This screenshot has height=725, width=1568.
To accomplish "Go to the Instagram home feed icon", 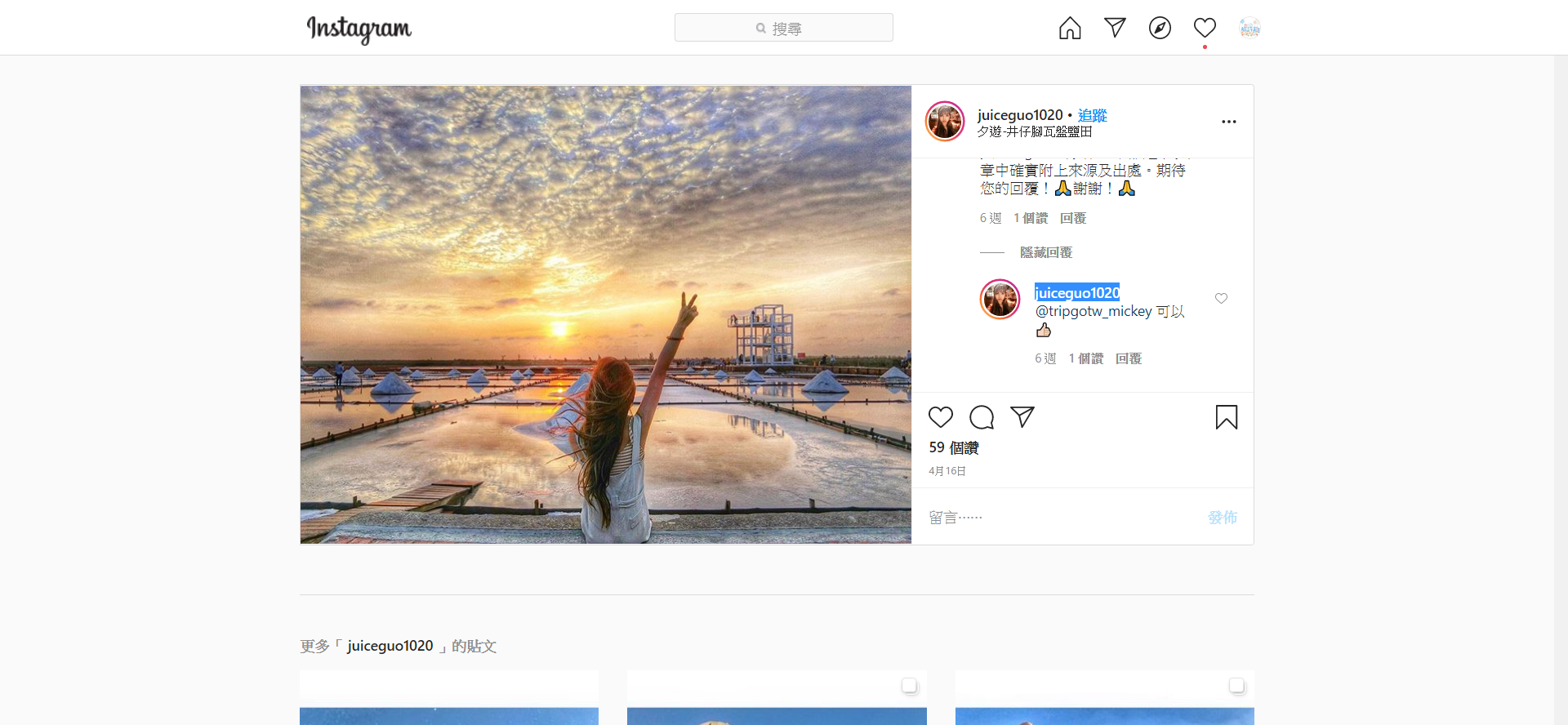I will tap(1070, 29).
